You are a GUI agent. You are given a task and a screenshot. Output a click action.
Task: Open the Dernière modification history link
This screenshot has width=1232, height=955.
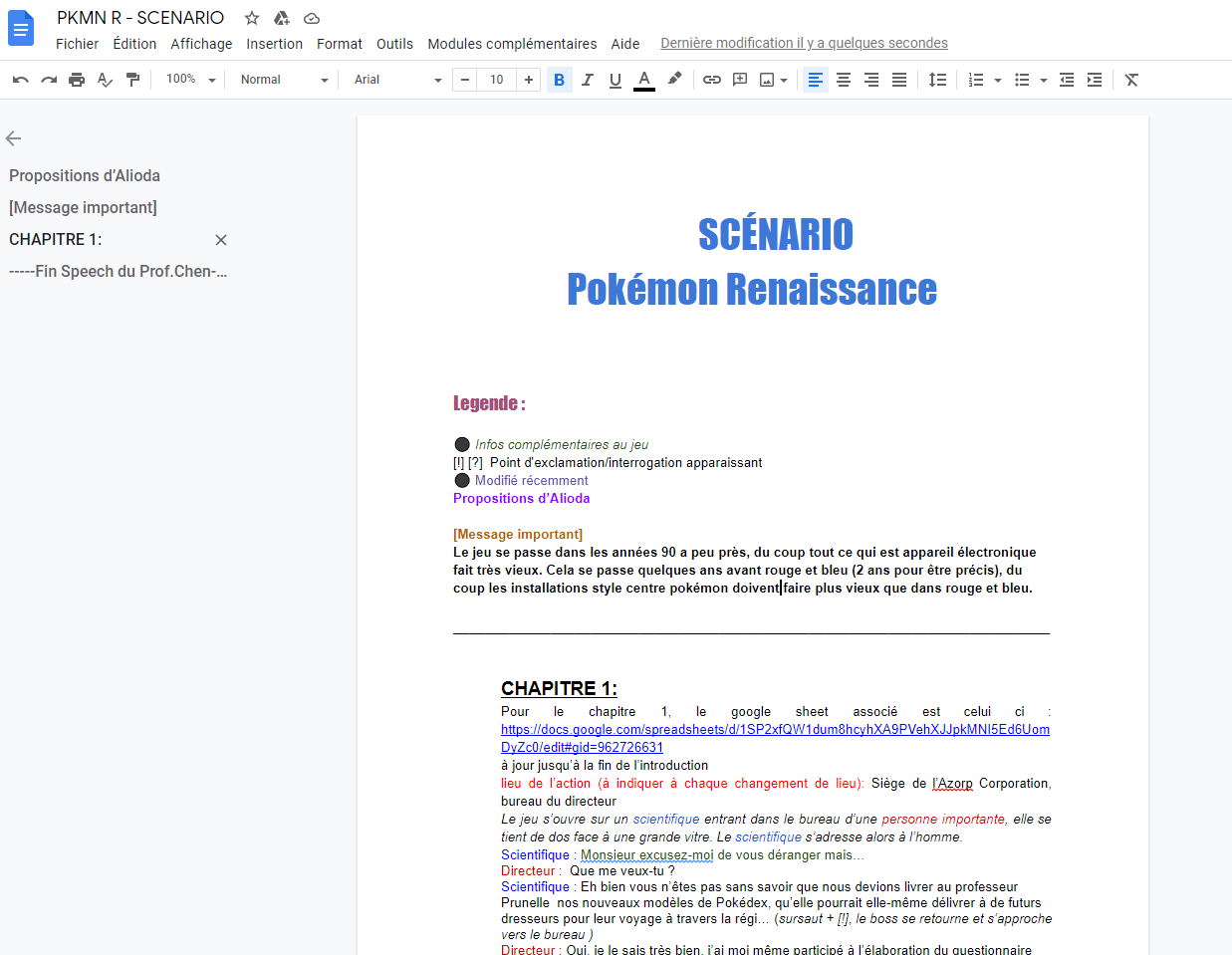click(804, 43)
